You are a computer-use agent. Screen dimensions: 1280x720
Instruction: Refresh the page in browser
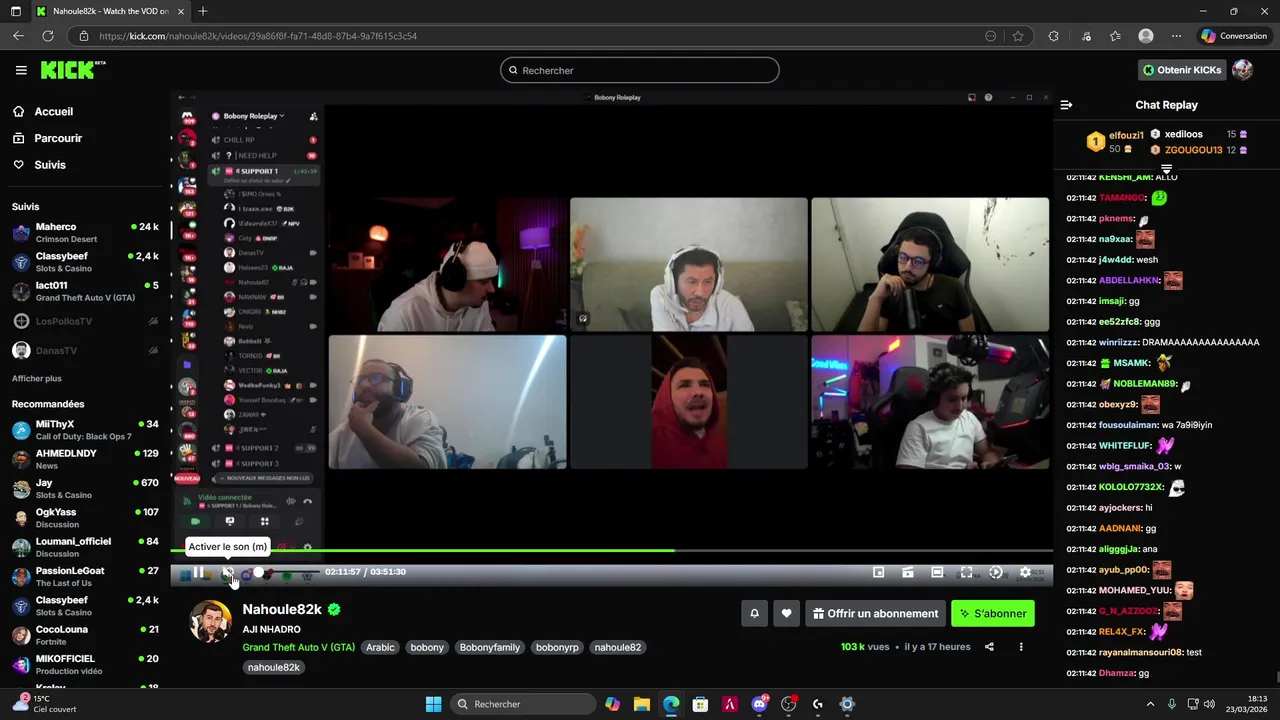(x=48, y=36)
